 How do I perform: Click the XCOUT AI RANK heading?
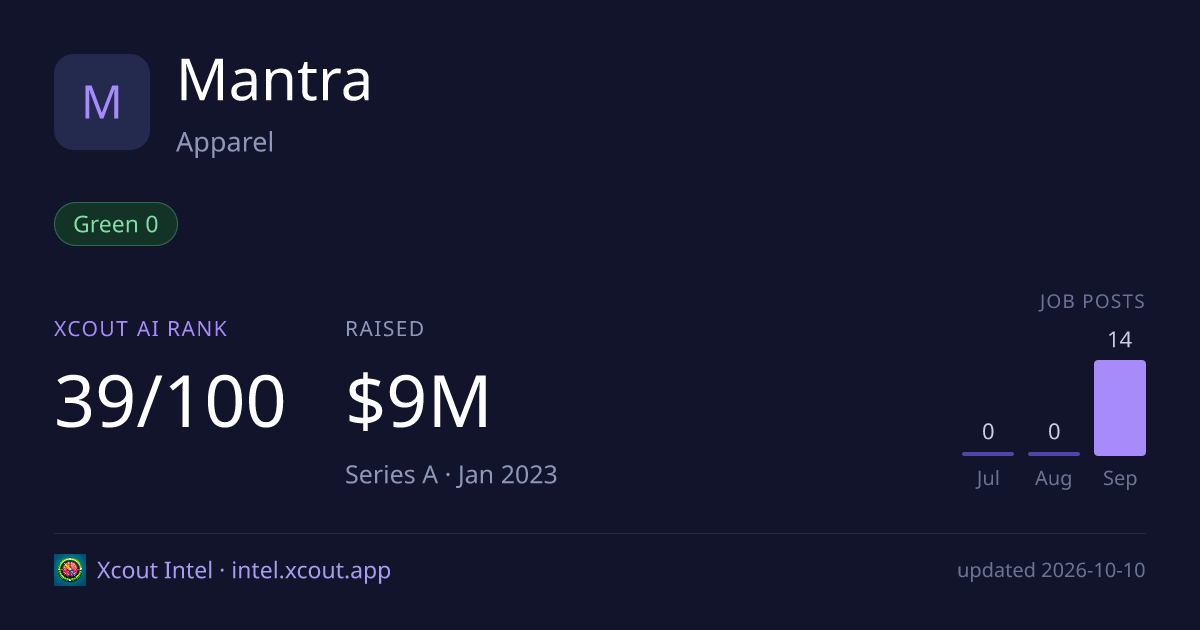(x=141, y=329)
